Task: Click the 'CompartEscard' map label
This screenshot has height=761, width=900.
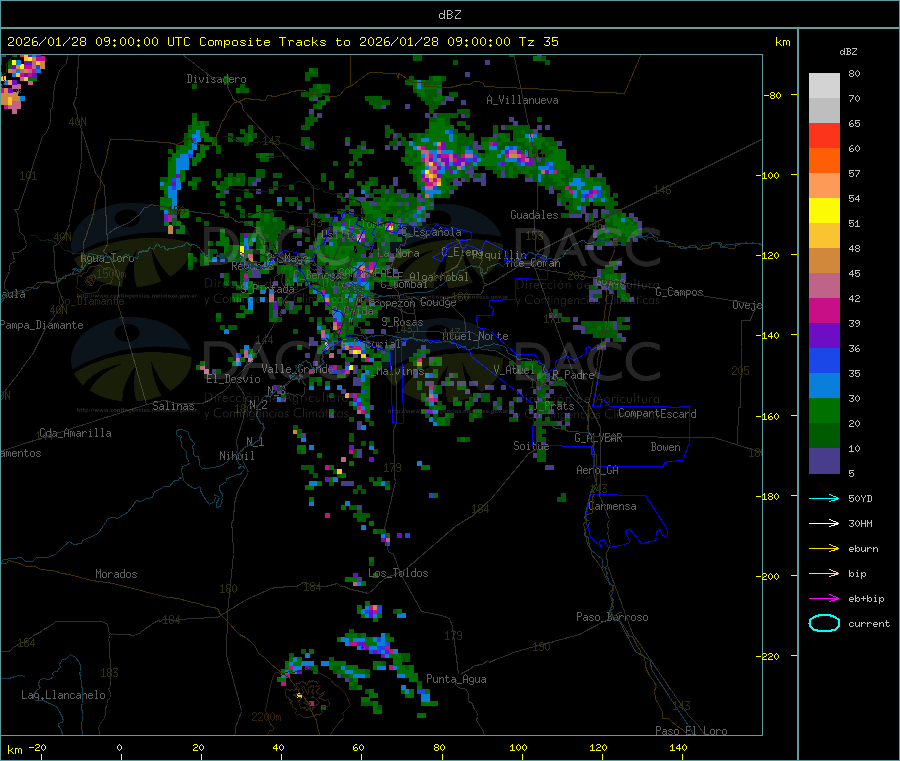Action: click(657, 414)
